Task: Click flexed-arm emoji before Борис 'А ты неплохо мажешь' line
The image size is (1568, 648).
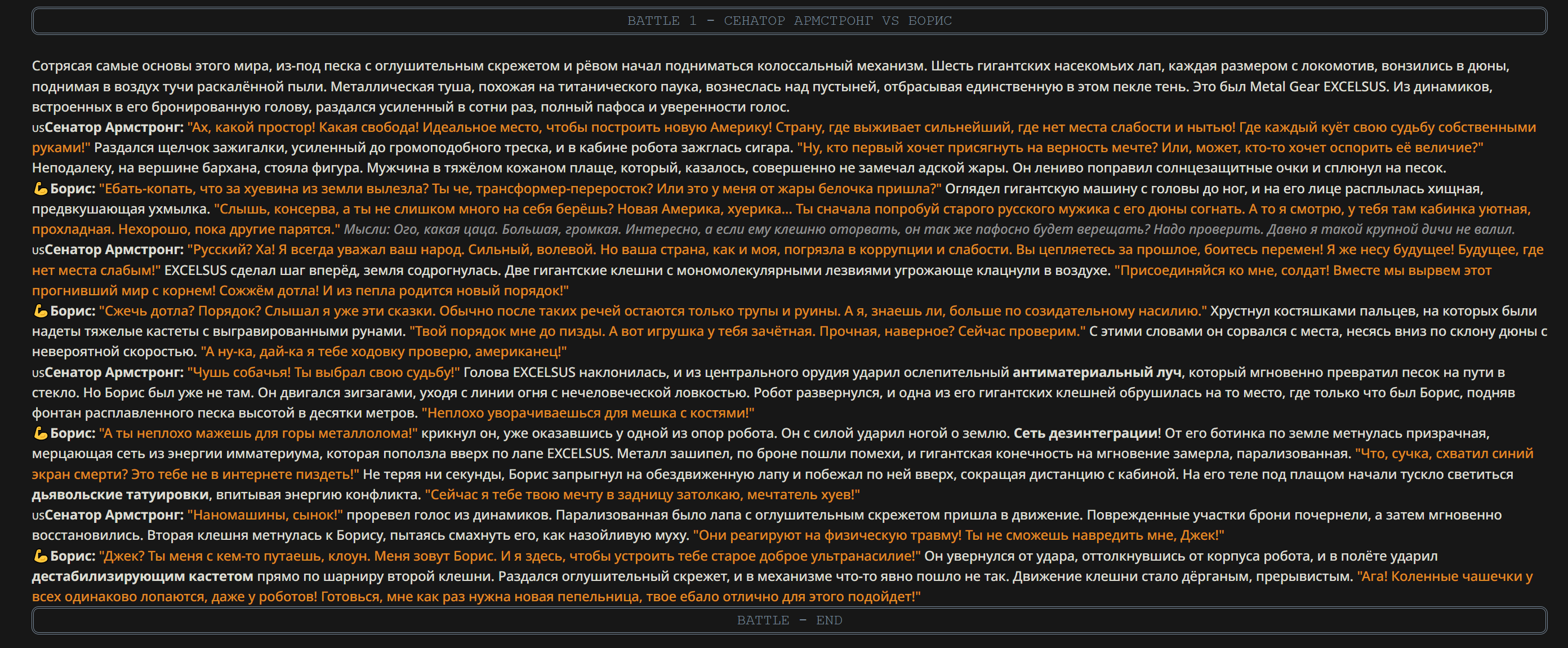Action: pyautogui.click(x=40, y=434)
